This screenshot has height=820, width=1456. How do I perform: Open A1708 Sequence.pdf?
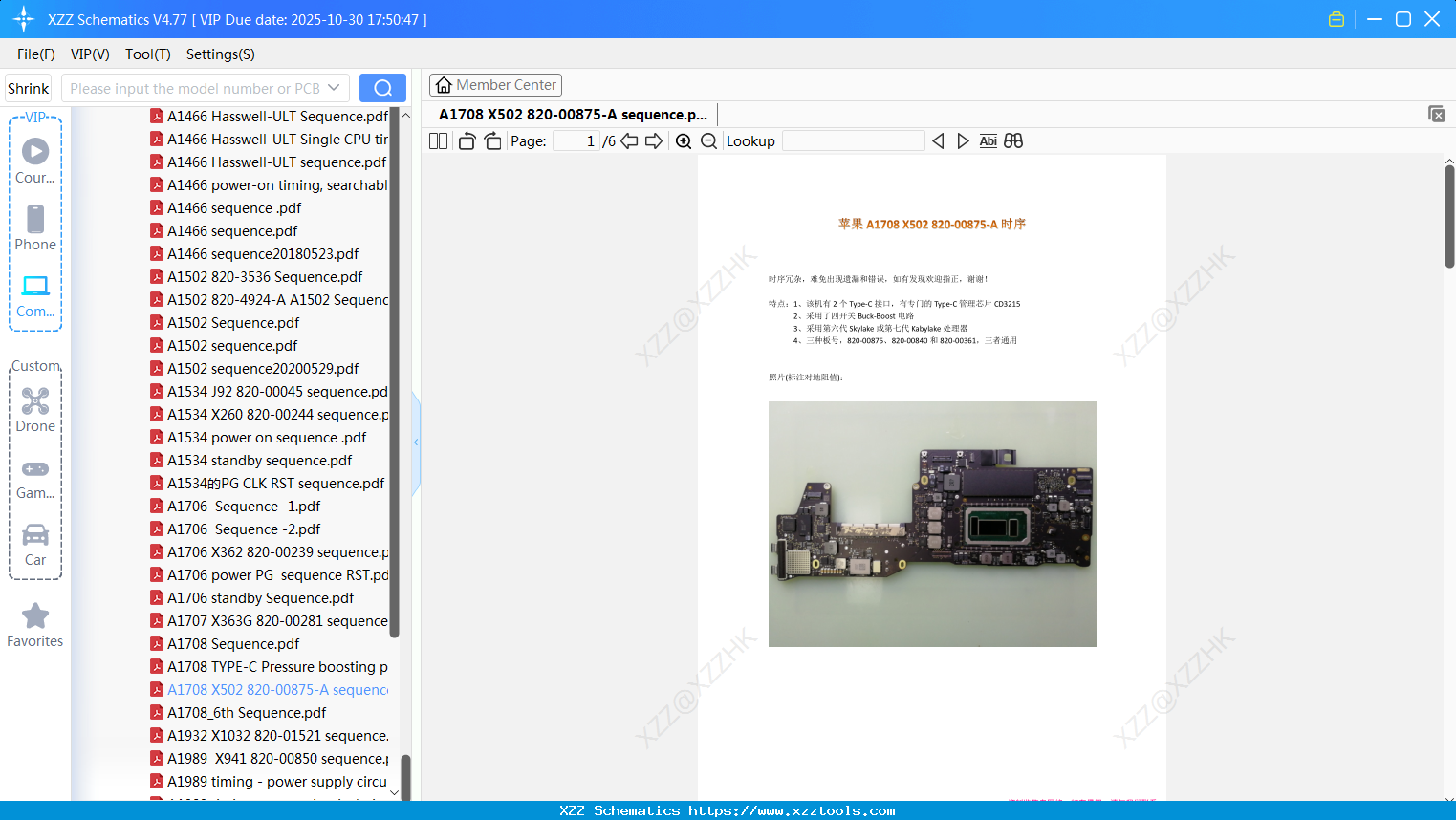[226, 643]
